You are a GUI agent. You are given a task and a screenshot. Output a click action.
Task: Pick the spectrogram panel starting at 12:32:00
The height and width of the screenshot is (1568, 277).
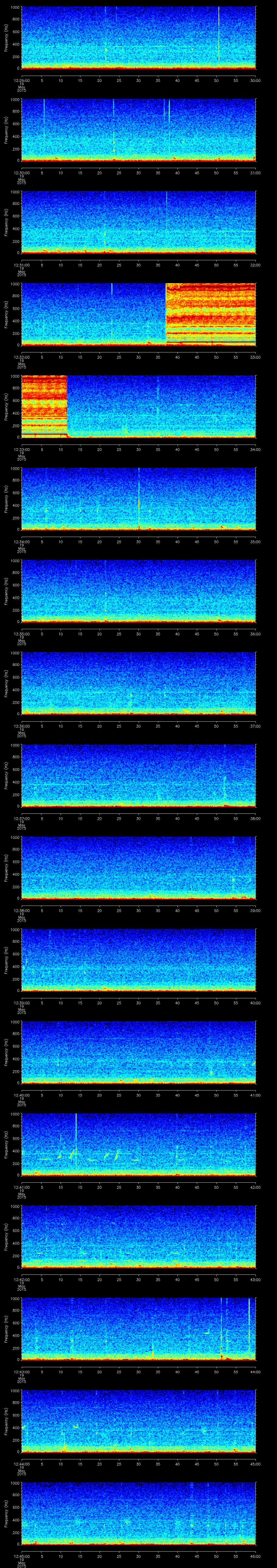pyautogui.click(x=138, y=315)
